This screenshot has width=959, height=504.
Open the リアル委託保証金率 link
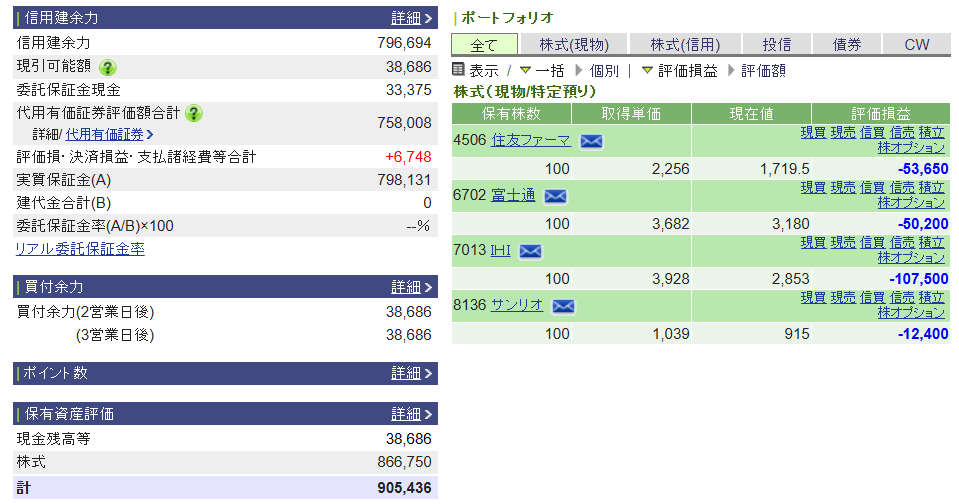[x=80, y=249]
